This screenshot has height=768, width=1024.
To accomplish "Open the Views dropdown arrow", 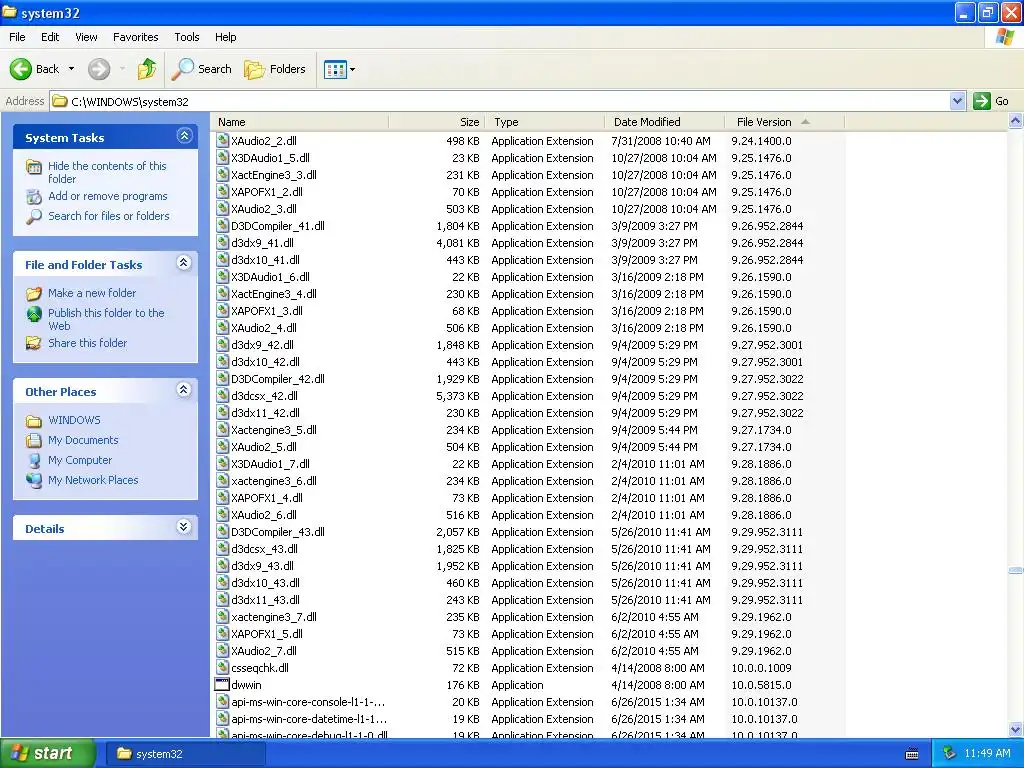I will coord(353,69).
